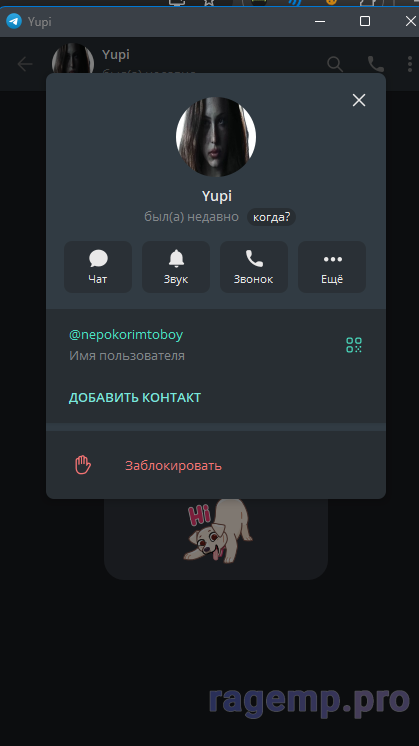Click the red hand block icon
This screenshot has height=746, width=419.
83,465
